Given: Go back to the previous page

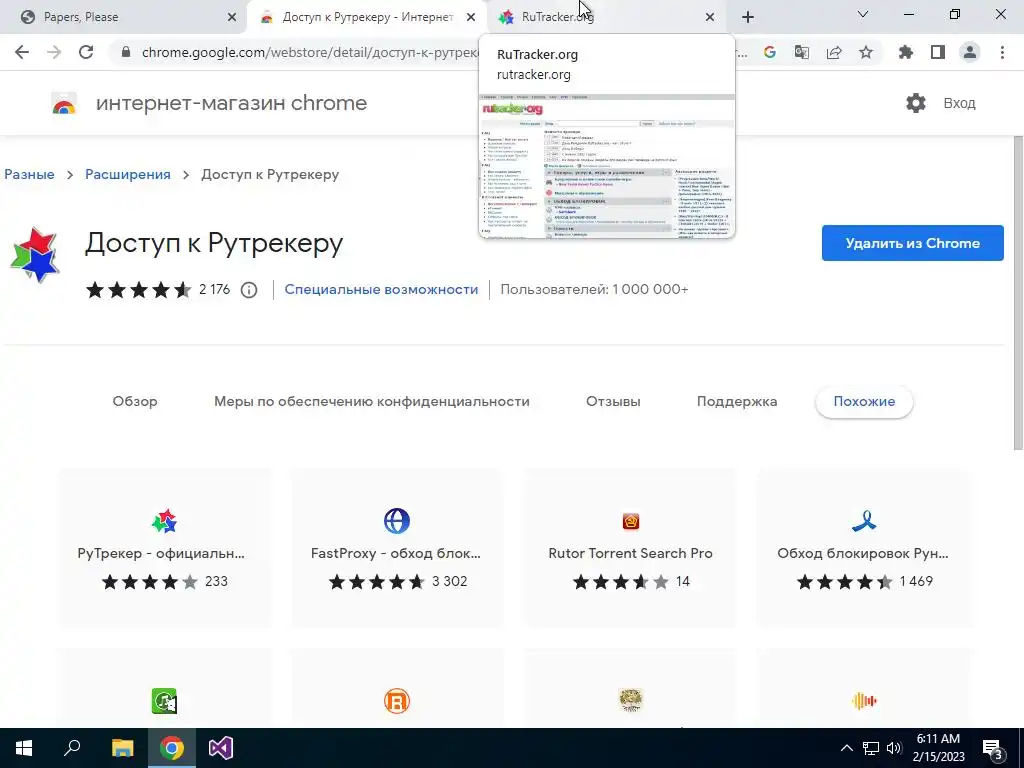Looking at the screenshot, I should pos(22,52).
